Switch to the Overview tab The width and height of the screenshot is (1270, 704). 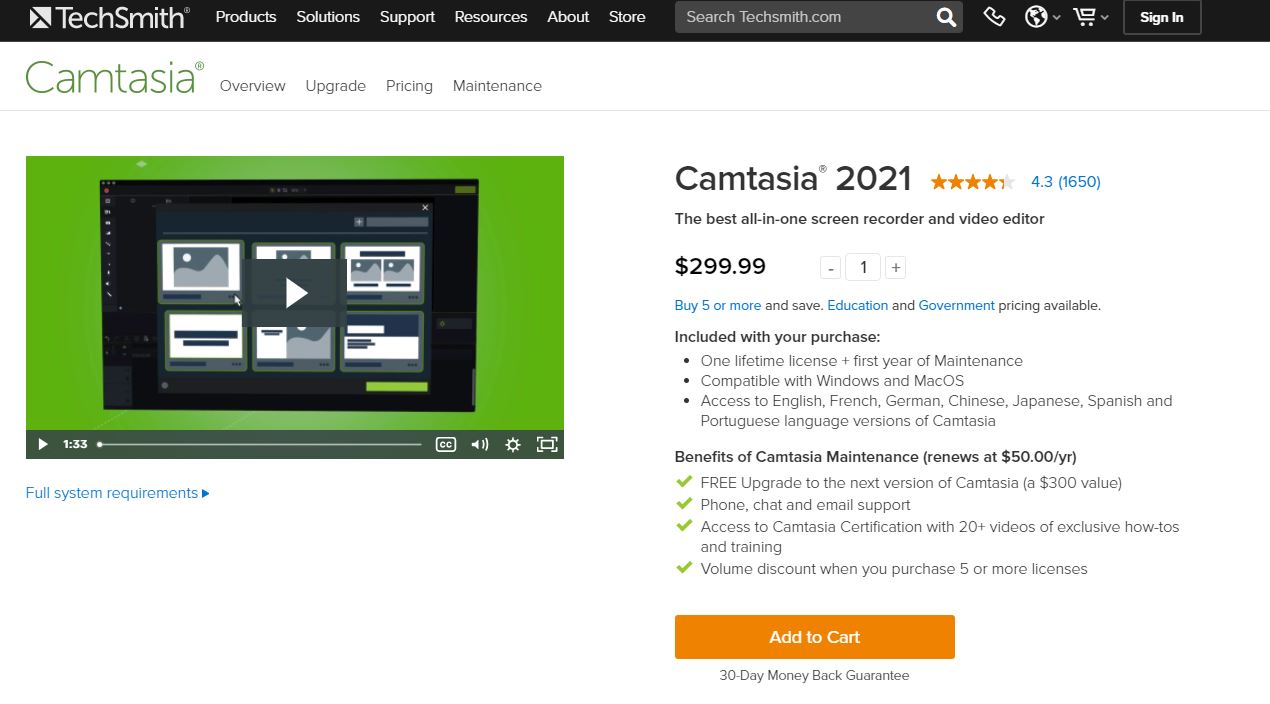253,86
